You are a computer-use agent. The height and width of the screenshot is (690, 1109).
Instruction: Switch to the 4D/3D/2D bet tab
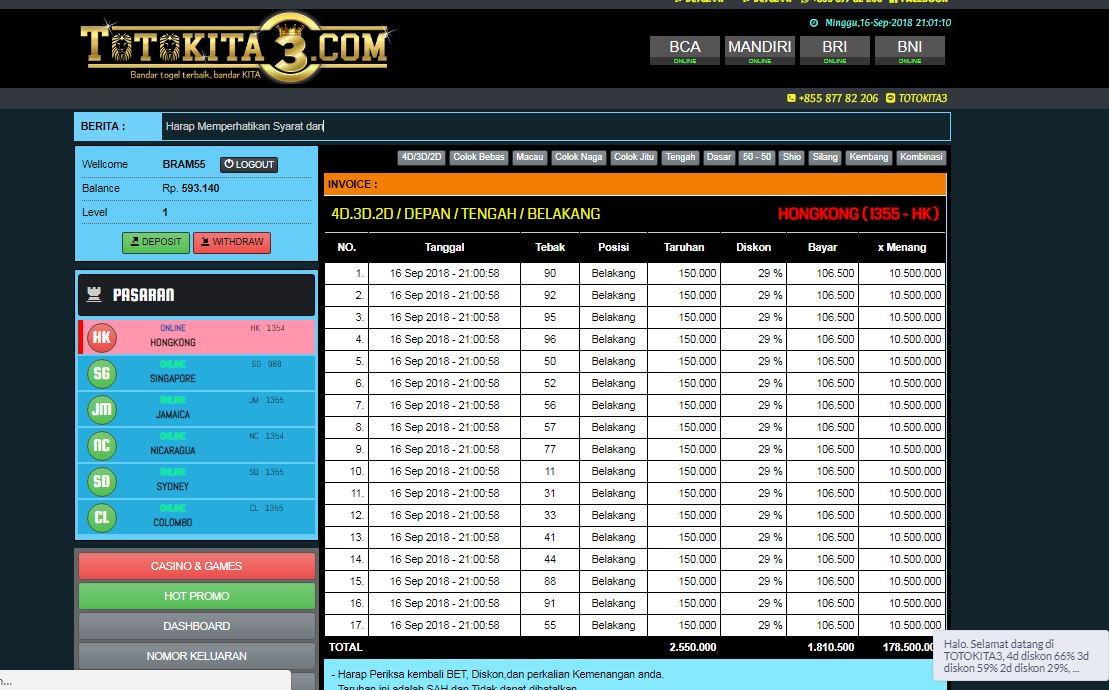[421, 157]
